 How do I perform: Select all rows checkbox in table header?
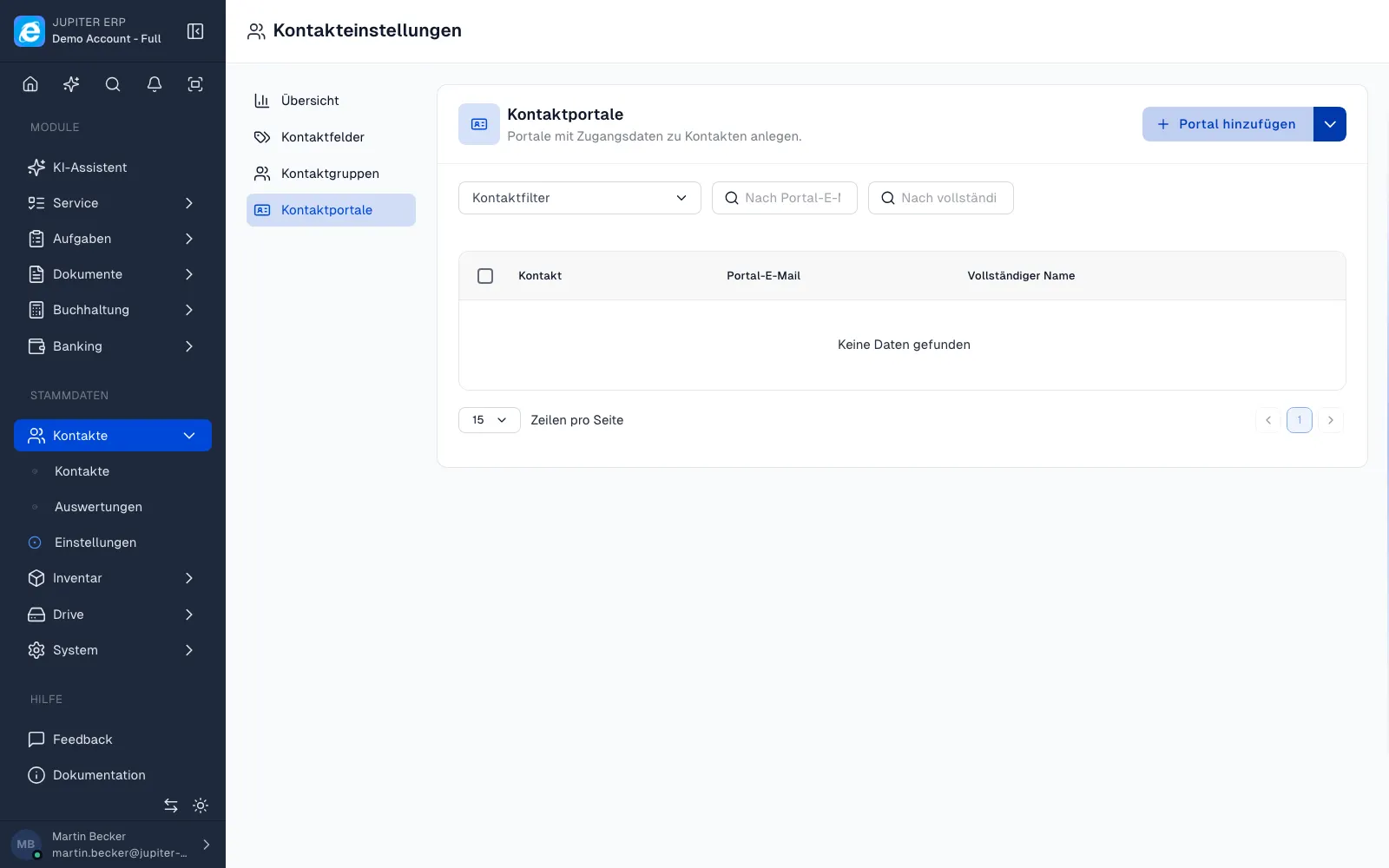click(485, 276)
